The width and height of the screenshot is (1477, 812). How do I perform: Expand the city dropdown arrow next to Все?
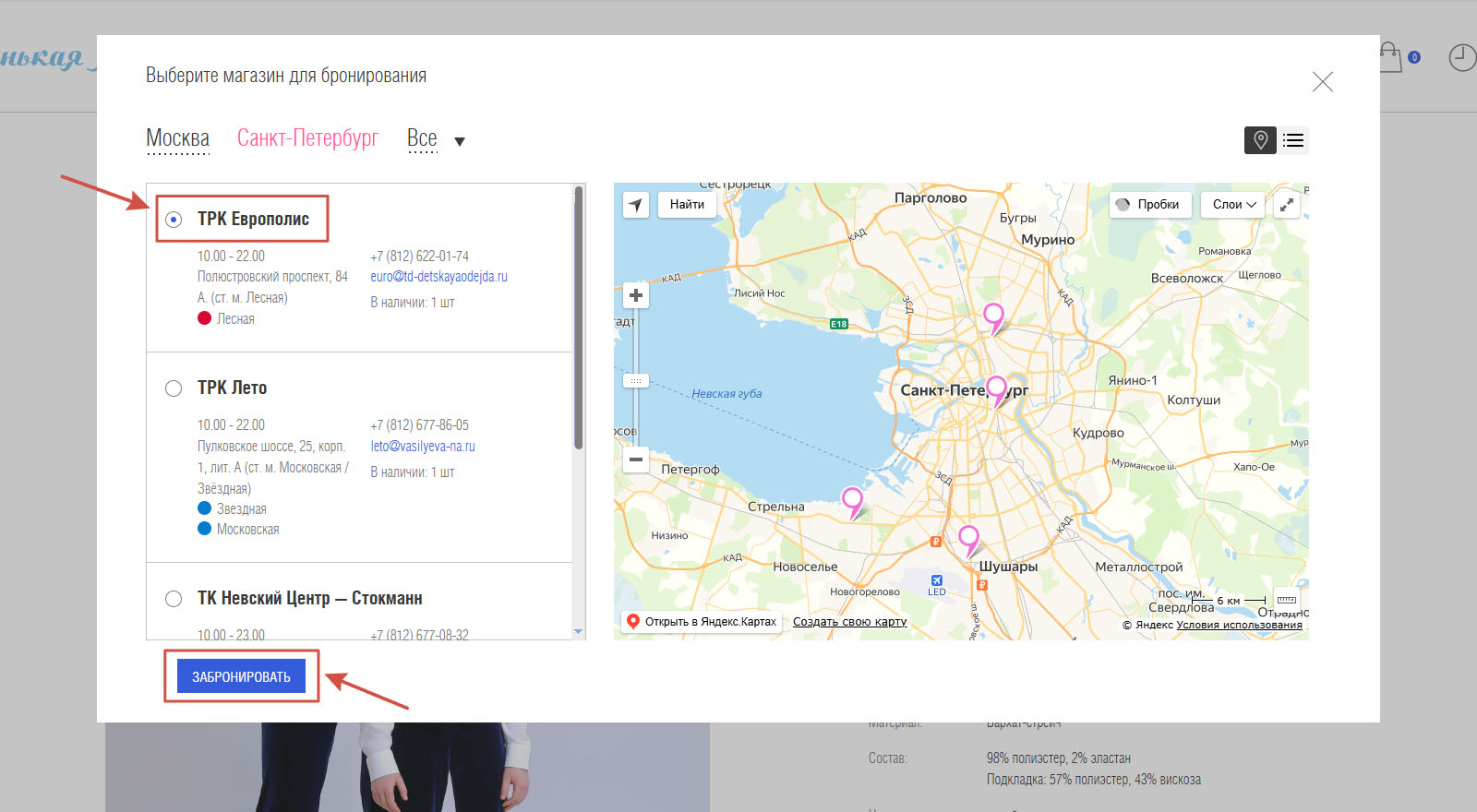[x=460, y=142]
